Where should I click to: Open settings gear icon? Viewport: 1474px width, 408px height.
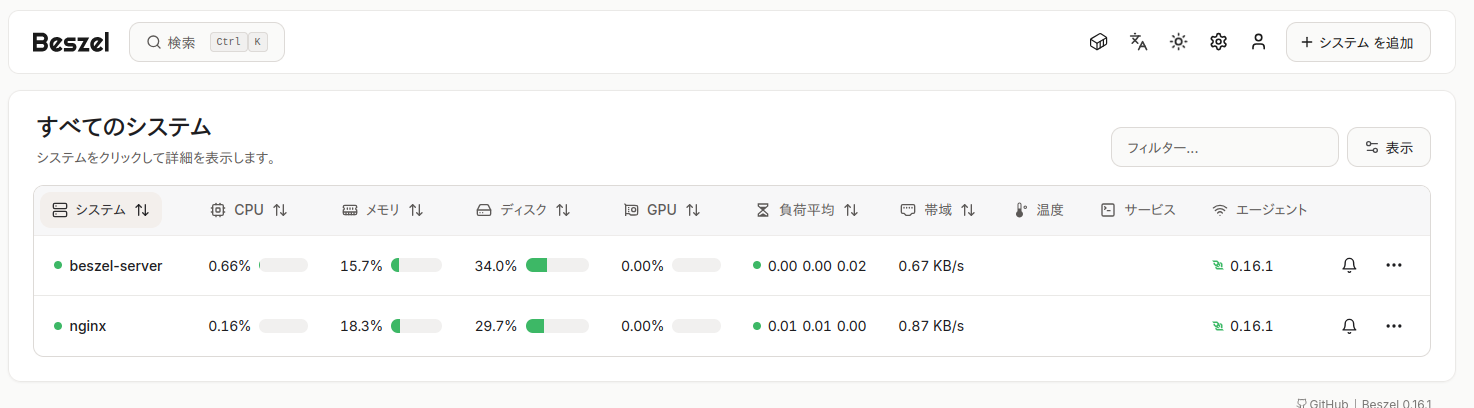pos(1218,42)
